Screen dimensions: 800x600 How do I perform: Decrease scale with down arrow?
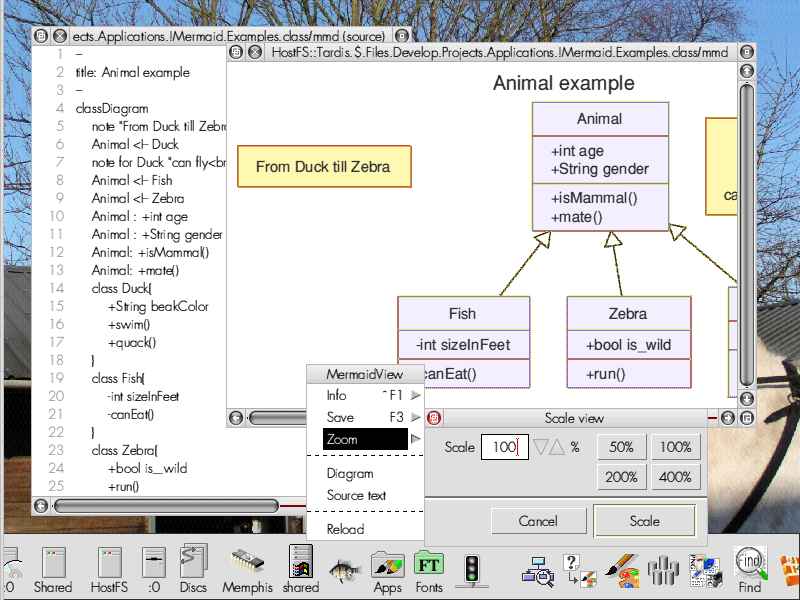coord(540,447)
